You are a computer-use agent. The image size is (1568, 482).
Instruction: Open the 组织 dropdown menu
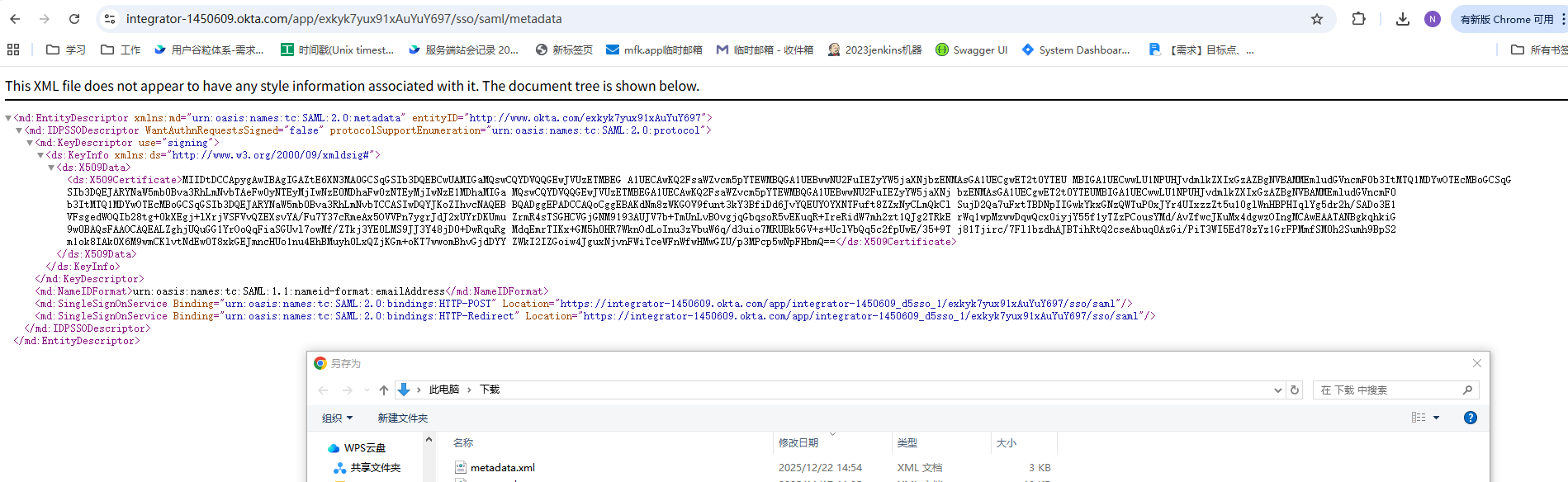(337, 418)
